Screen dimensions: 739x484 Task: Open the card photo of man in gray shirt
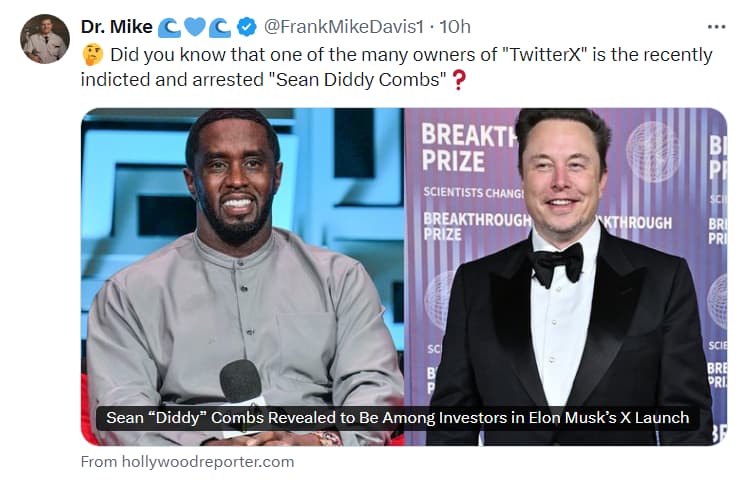point(242,277)
